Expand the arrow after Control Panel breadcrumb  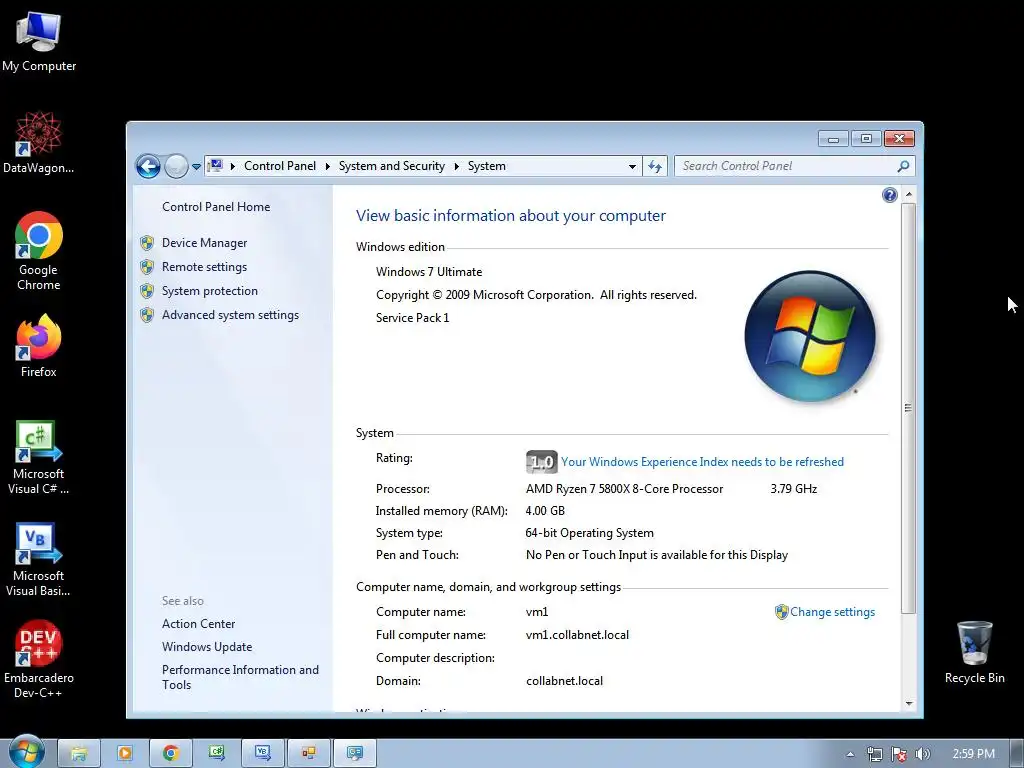(327, 167)
